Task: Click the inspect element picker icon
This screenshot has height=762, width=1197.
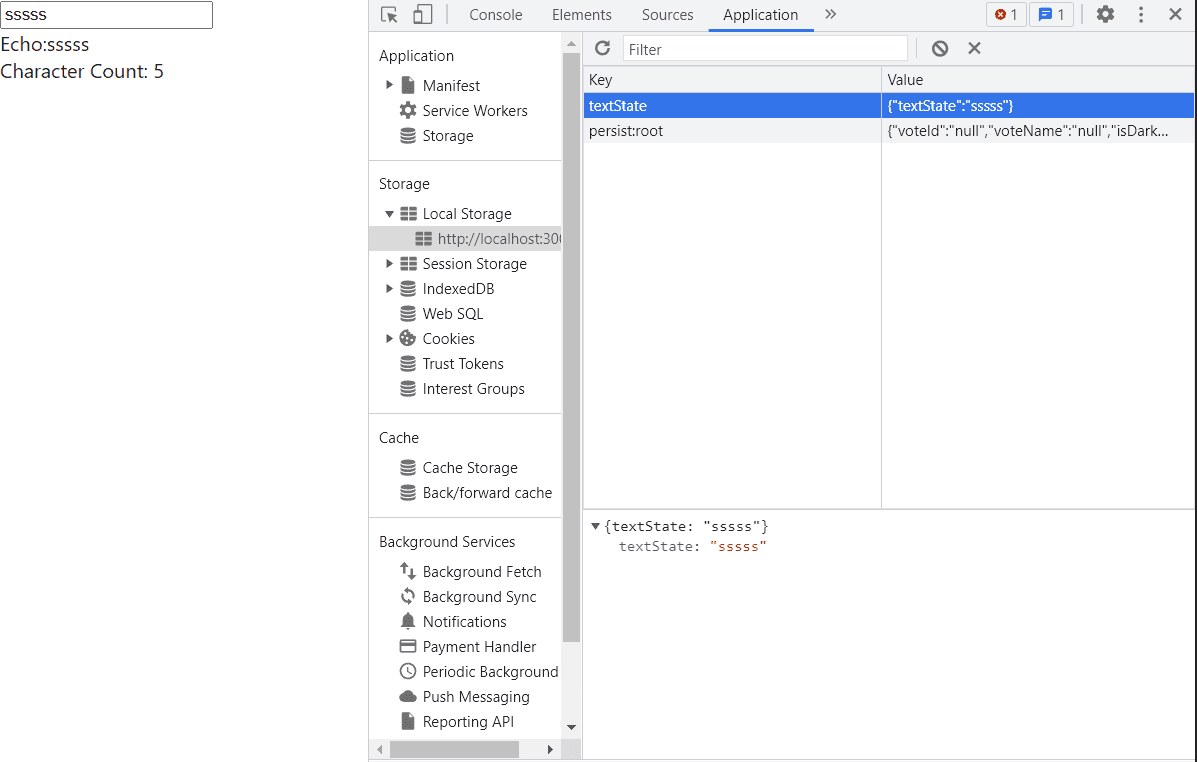Action: tap(390, 15)
